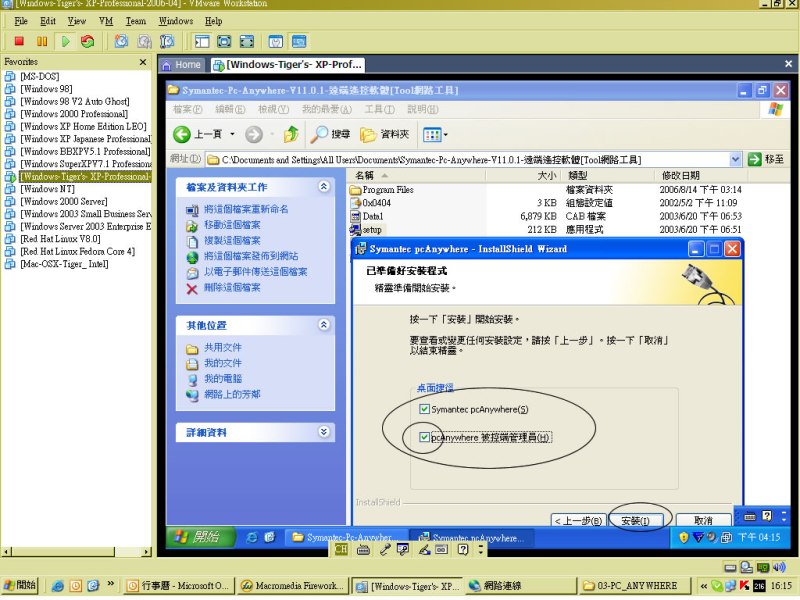
Task: Open 共用文件 under 其他位置
Action: pyautogui.click(x=223, y=347)
